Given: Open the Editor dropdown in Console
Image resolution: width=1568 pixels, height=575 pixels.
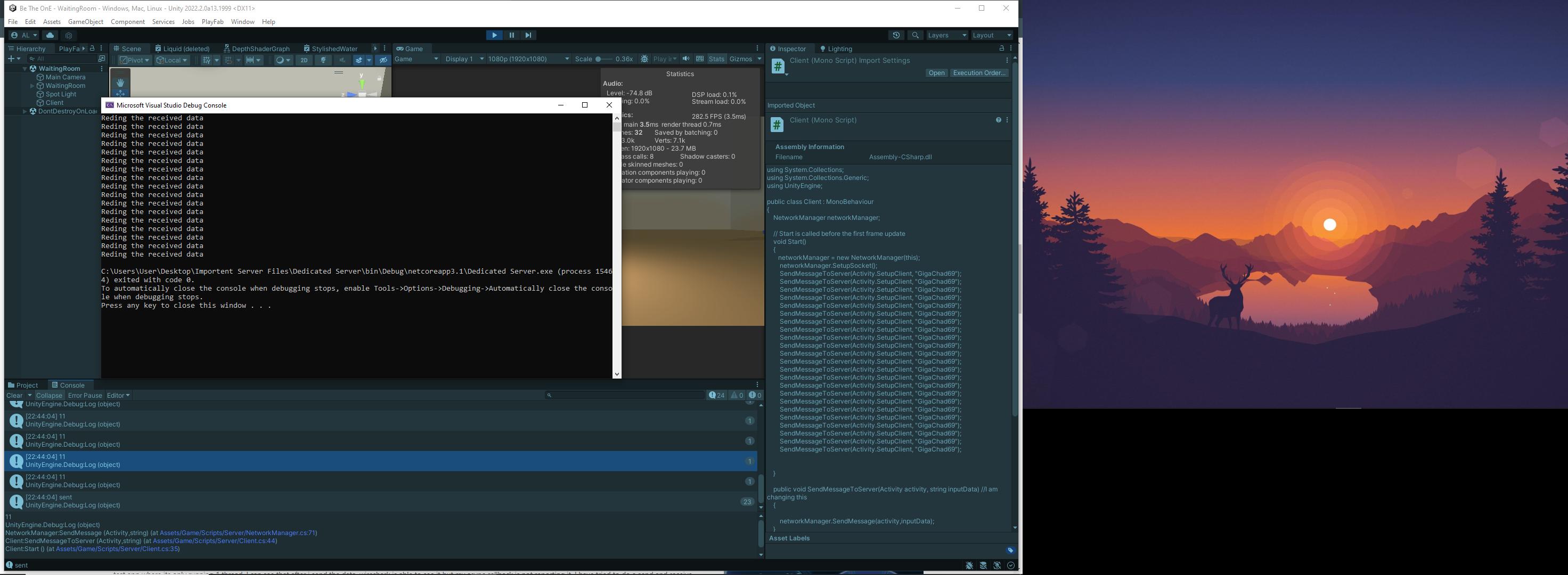Looking at the screenshot, I should click(118, 396).
